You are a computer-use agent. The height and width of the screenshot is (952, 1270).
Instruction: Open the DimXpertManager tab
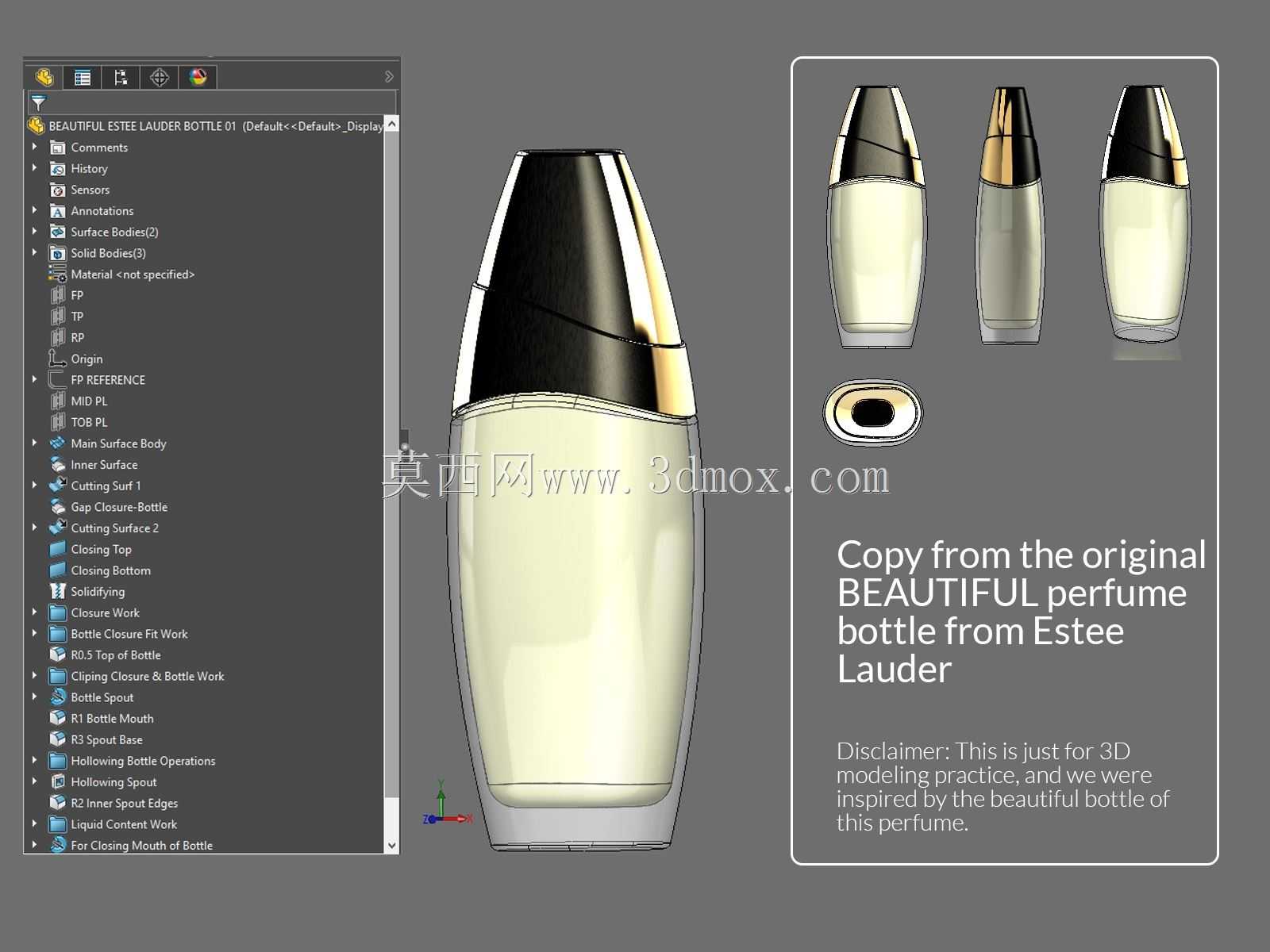coord(160,77)
